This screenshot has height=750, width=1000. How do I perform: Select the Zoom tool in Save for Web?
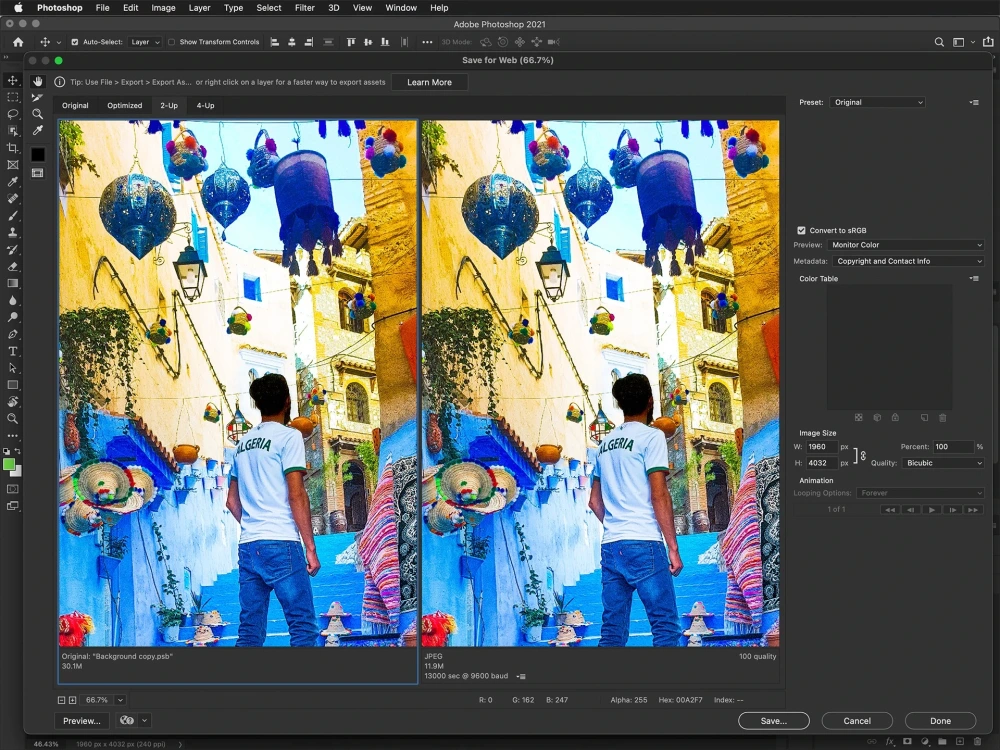click(38, 114)
